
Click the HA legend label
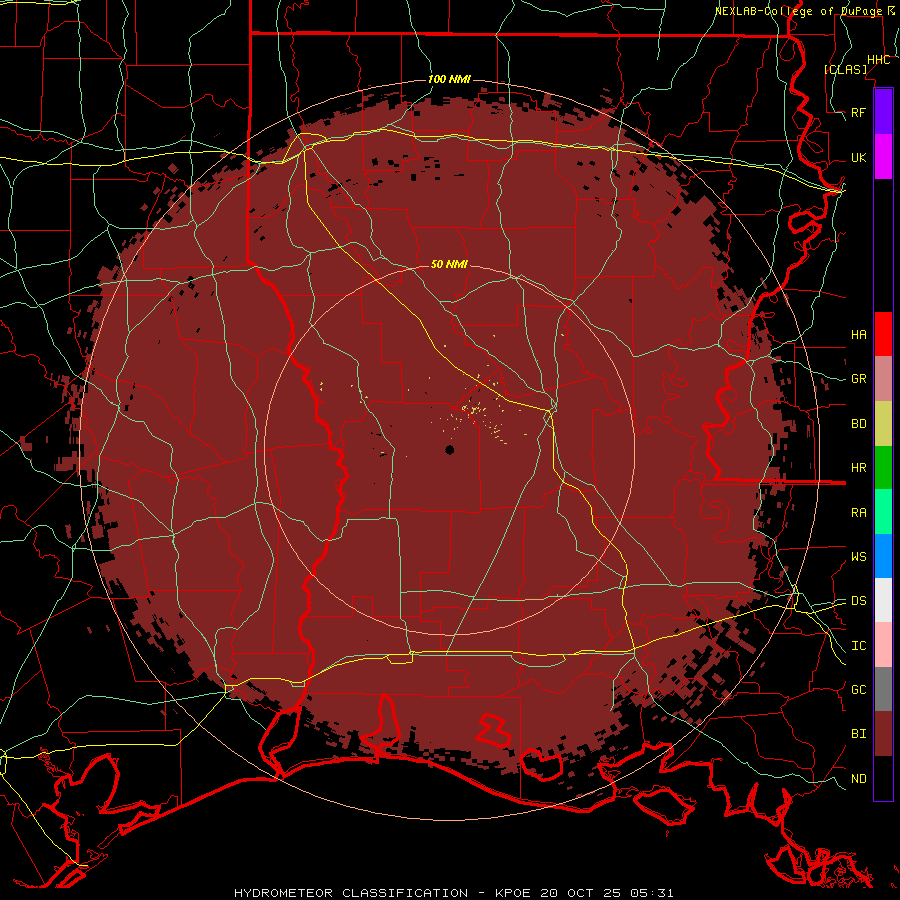tap(859, 334)
